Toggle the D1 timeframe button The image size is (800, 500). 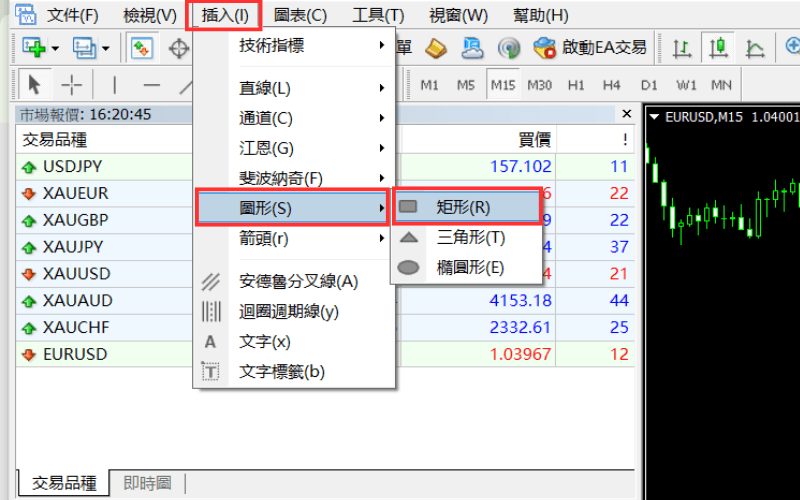click(x=649, y=85)
